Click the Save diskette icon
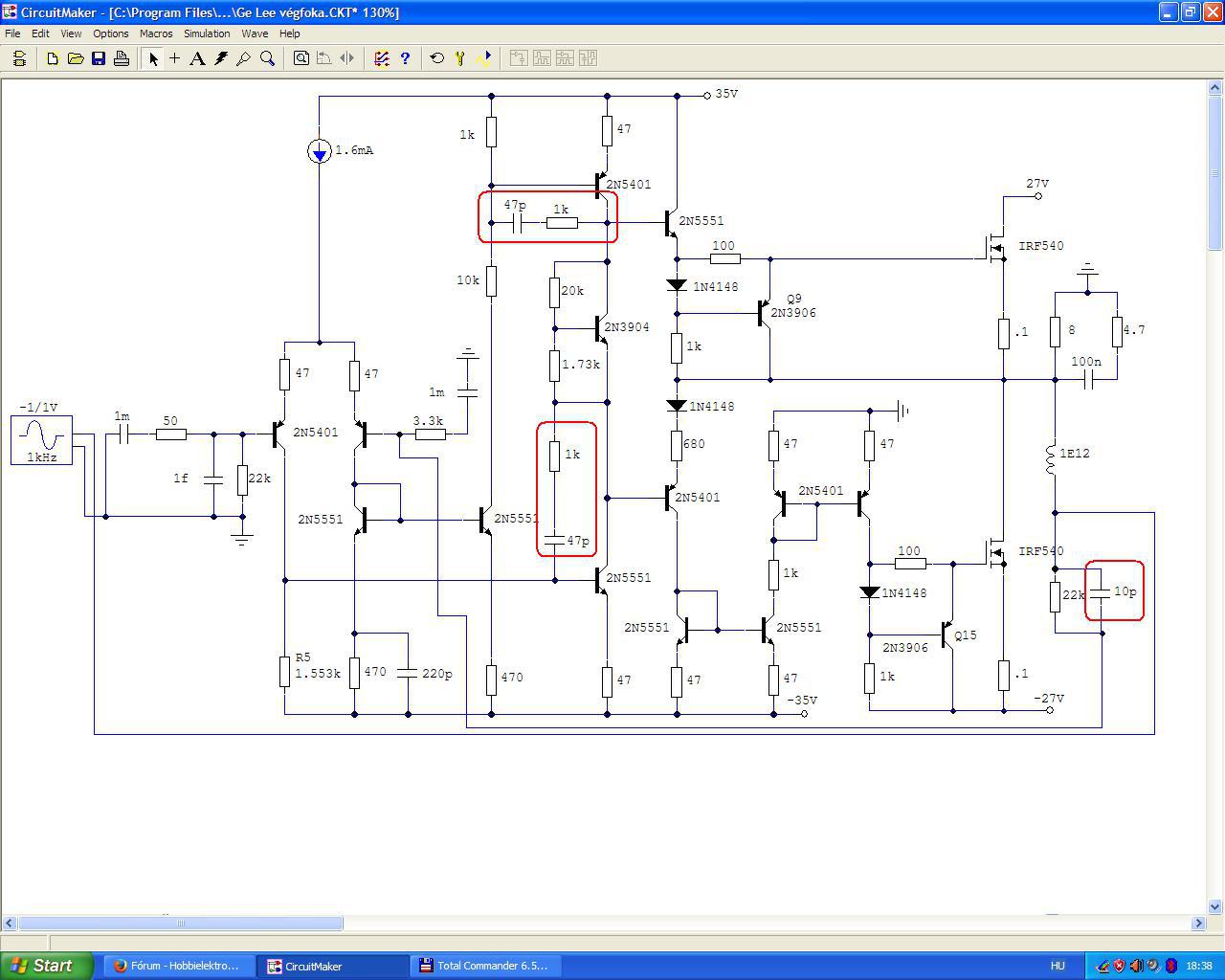The width and height of the screenshot is (1225, 980). 99,58
